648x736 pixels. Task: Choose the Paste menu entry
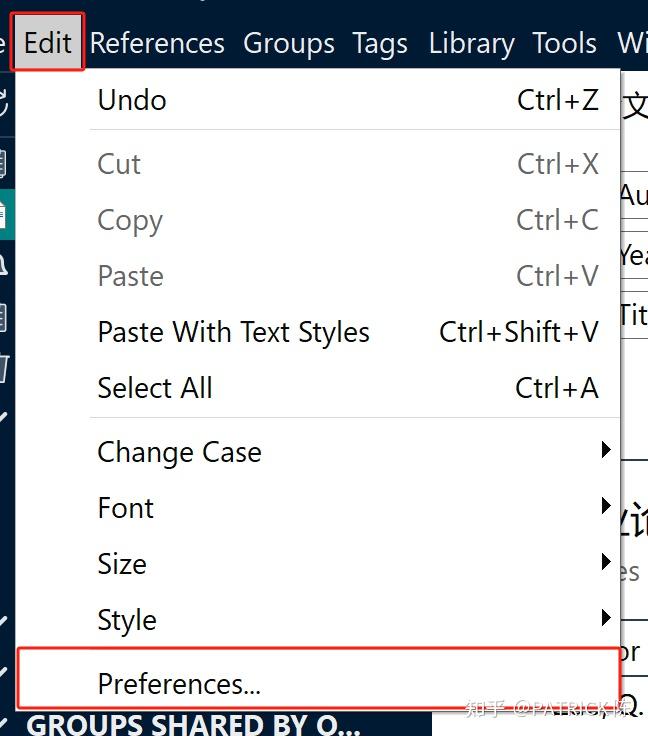pyautogui.click(x=130, y=276)
